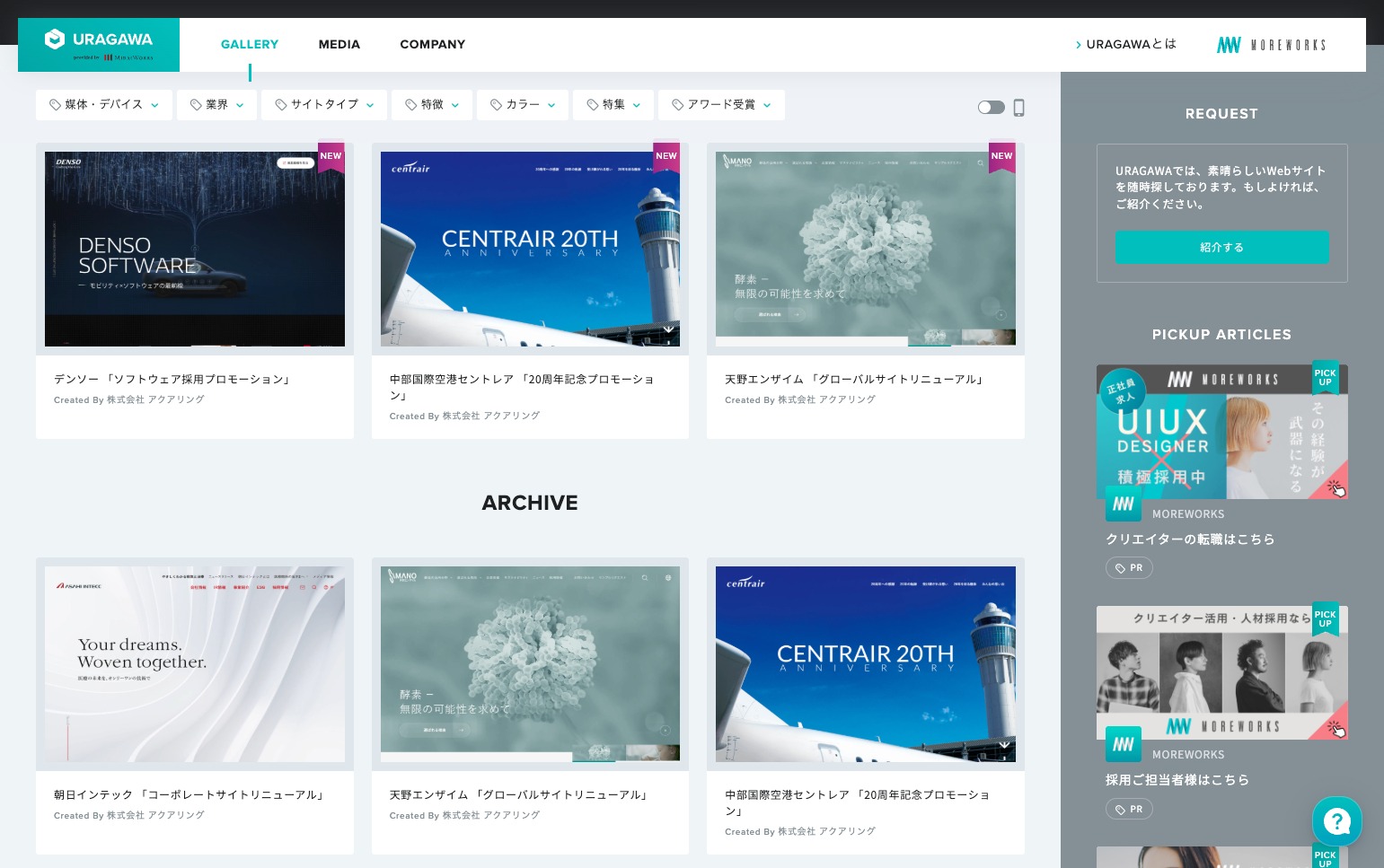1384x868 pixels.
Task: Switch to the GALLERY tab
Action: coord(250,44)
